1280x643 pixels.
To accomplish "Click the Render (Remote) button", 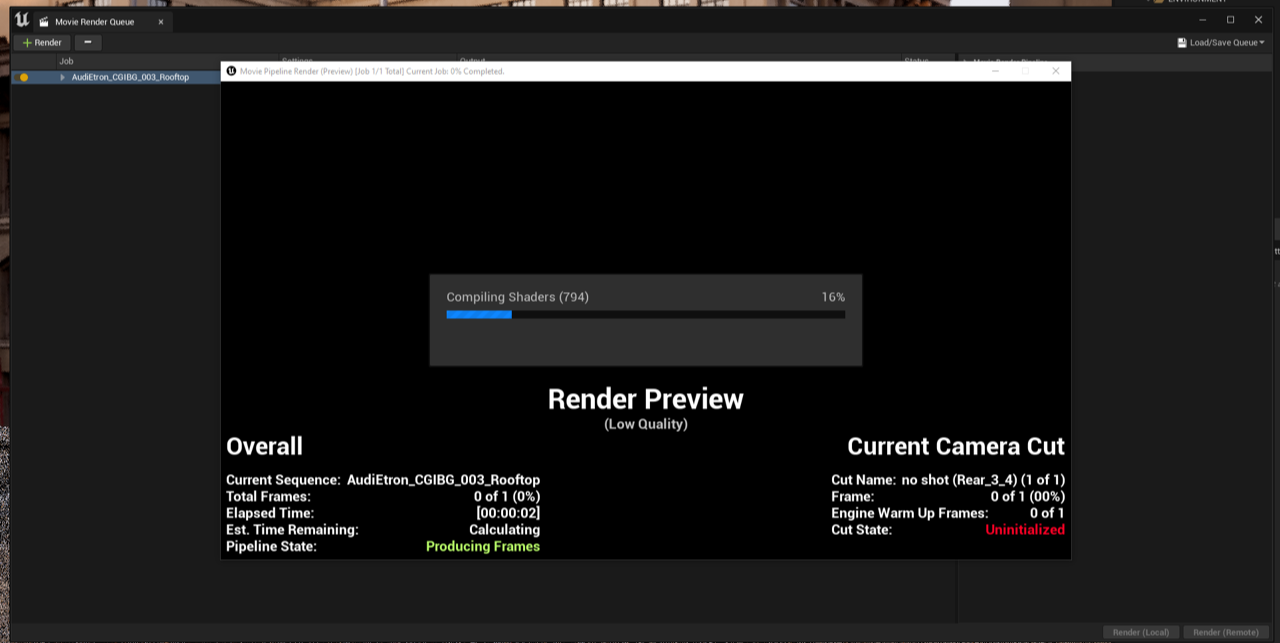I will pyautogui.click(x=1225, y=632).
